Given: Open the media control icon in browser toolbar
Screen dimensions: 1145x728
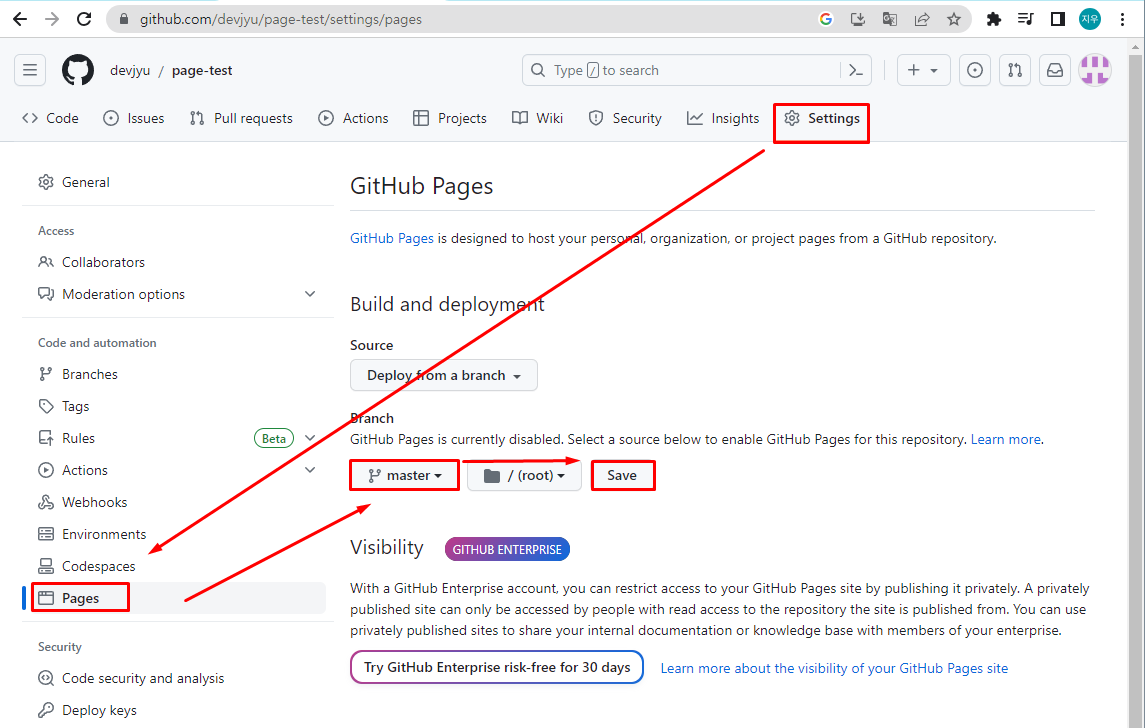Looking at the screenshot, I should click(1025, 19).
